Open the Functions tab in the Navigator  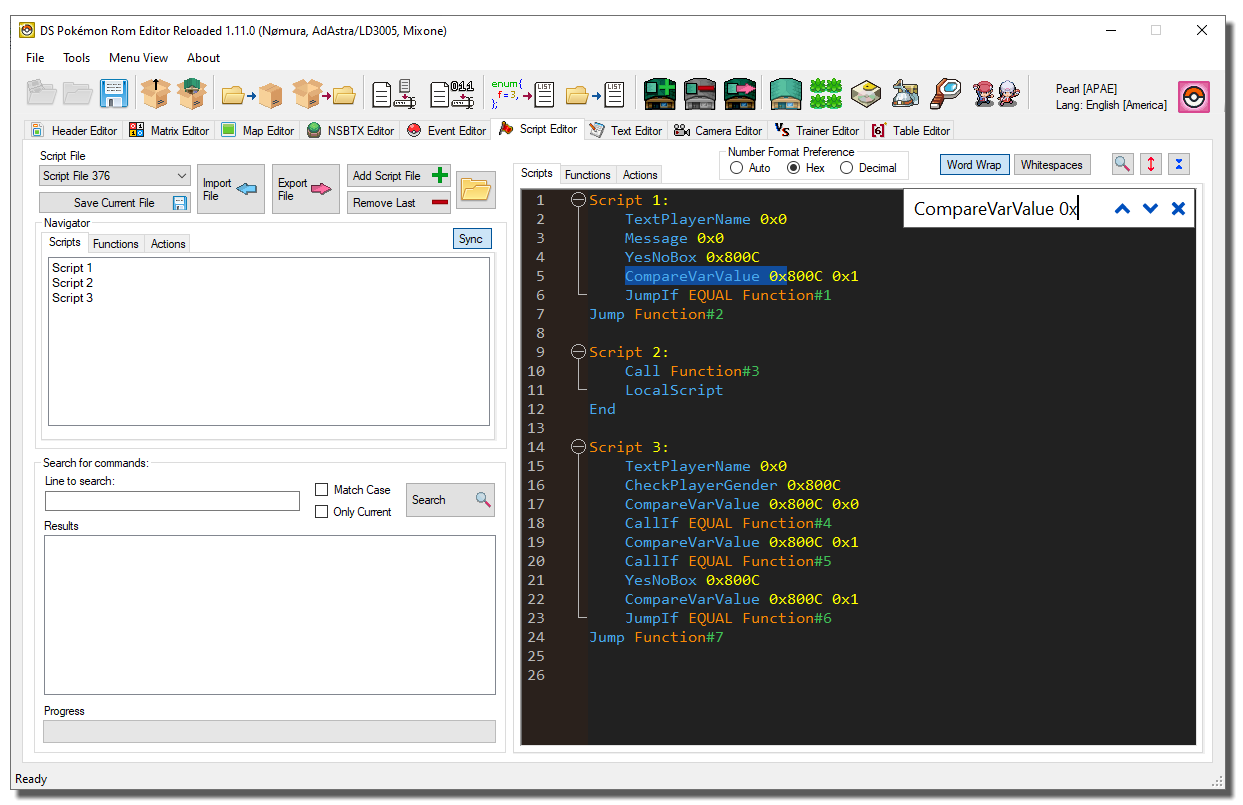[x=116, y=243]
